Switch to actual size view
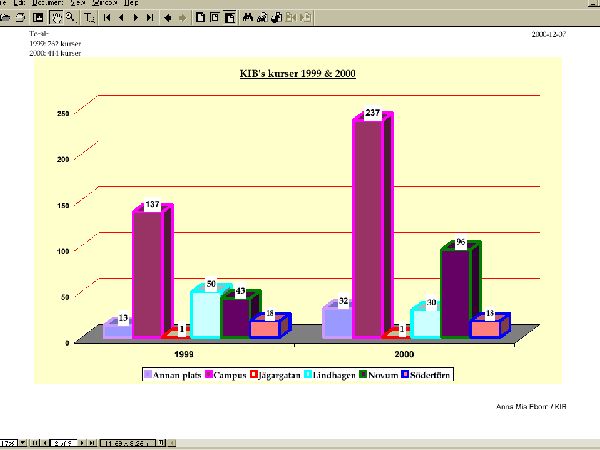 point(200,17)
